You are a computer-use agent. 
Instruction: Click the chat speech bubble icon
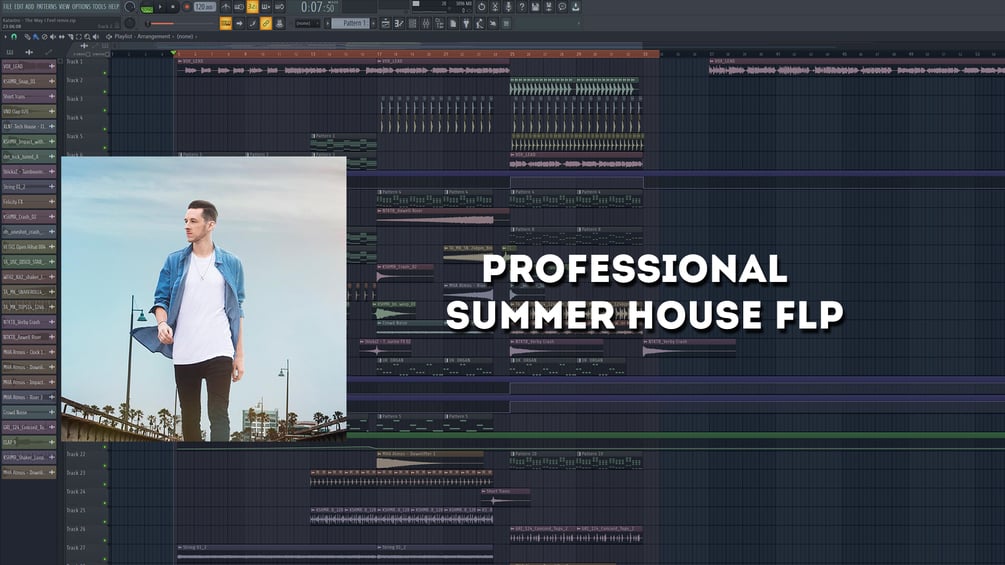coord(562,6)
